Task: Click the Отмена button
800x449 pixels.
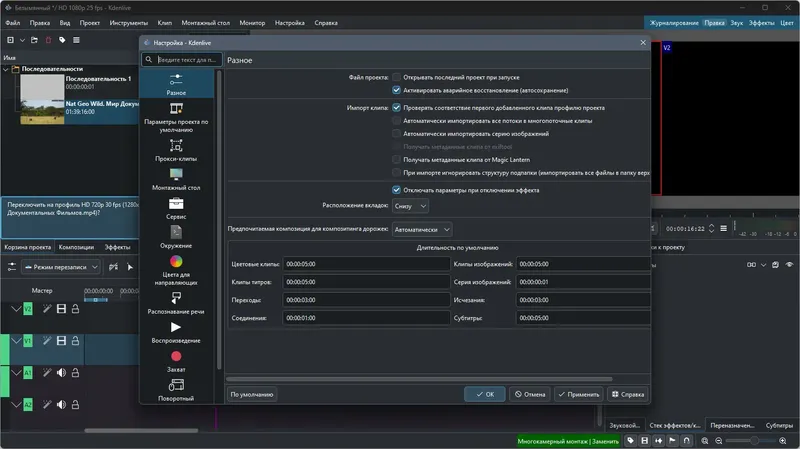Action: coord(530,394)
